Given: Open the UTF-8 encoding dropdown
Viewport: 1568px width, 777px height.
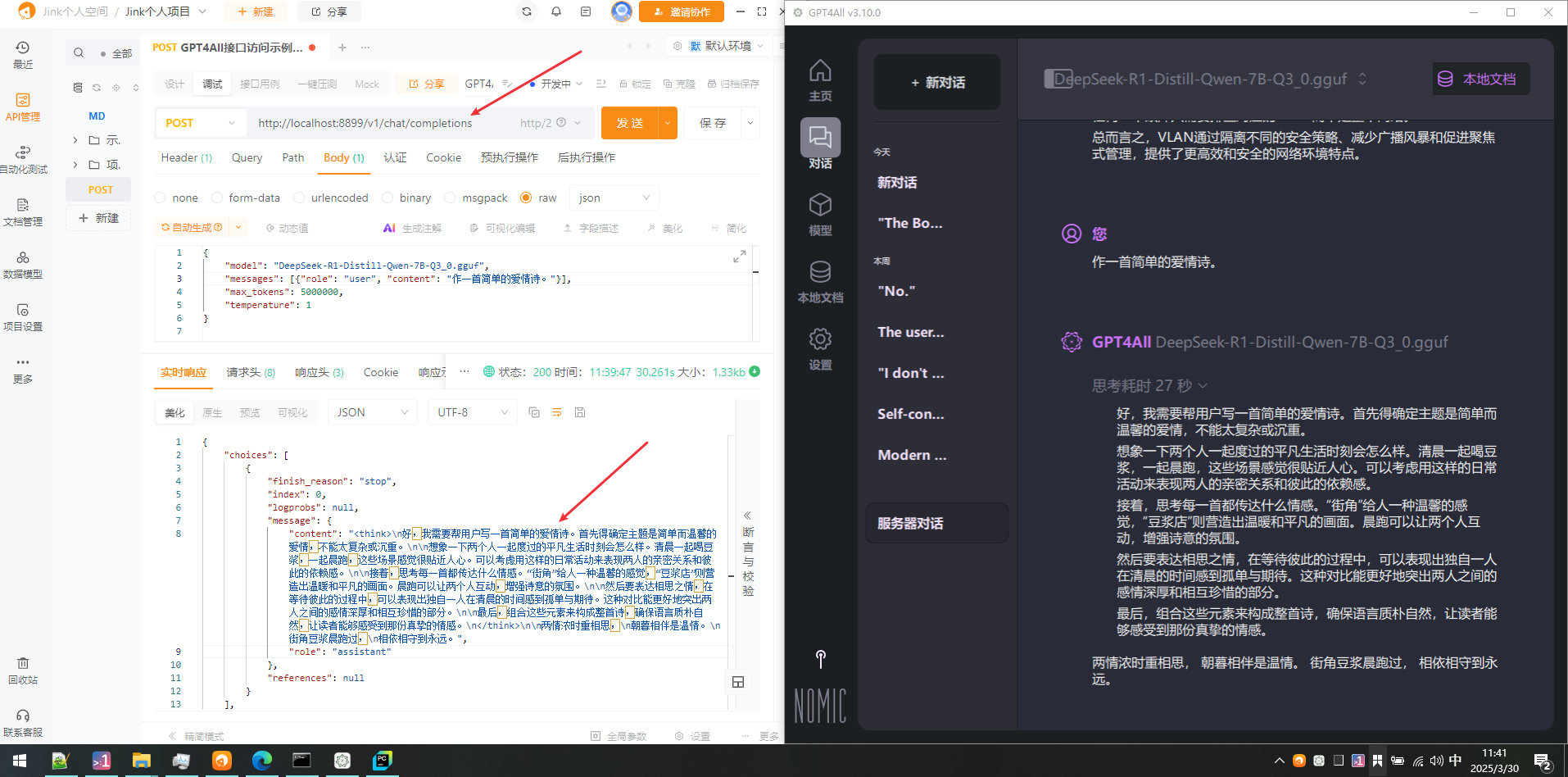Looking at the screenshot, I should (x=473, y=412).
